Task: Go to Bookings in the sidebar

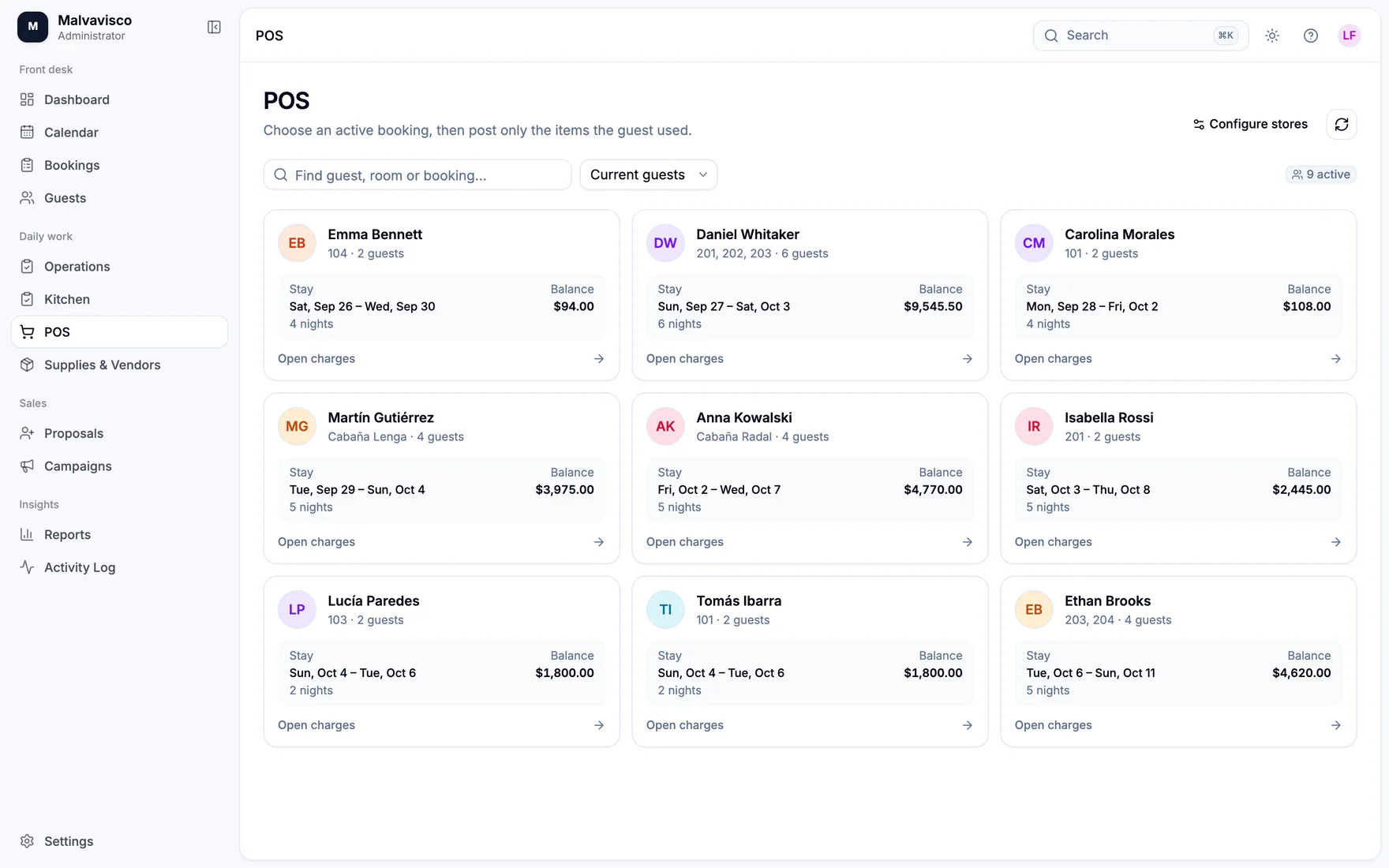Action: pos(119,165)
